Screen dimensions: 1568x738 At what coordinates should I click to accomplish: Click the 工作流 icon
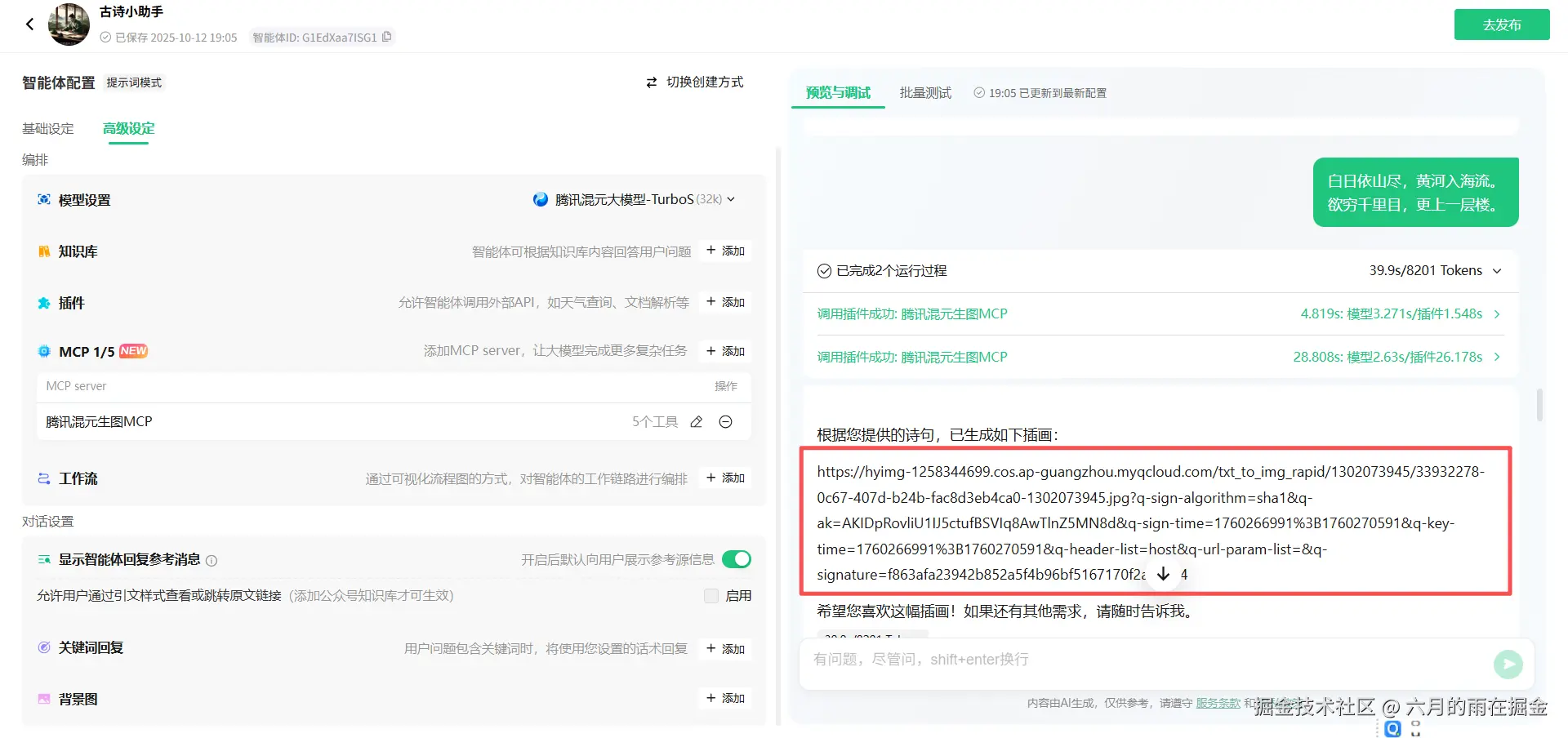pyautogui.click(x=44, y=478)
